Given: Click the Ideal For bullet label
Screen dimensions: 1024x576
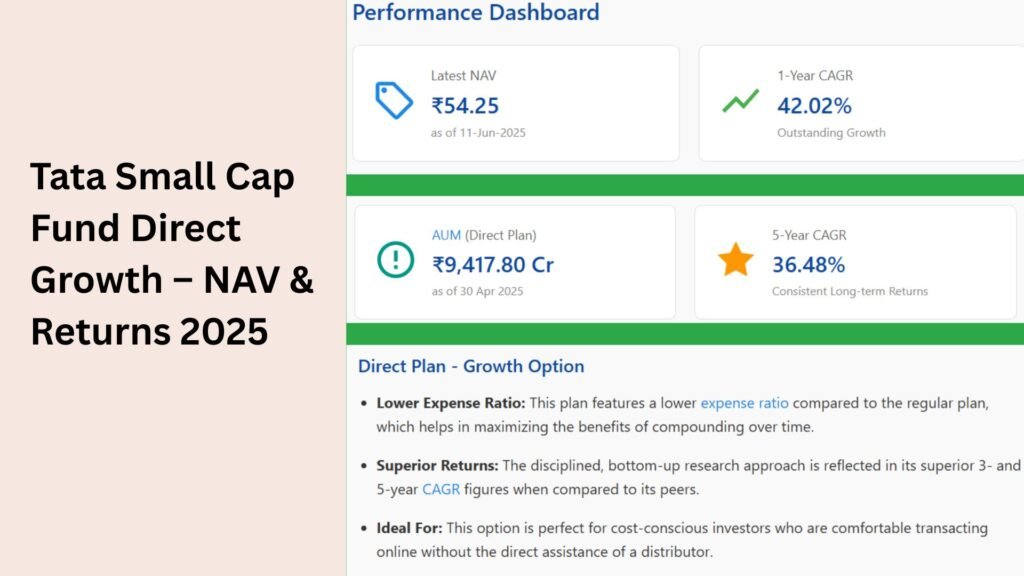Looking at the screenshot, I should [409, 528].
